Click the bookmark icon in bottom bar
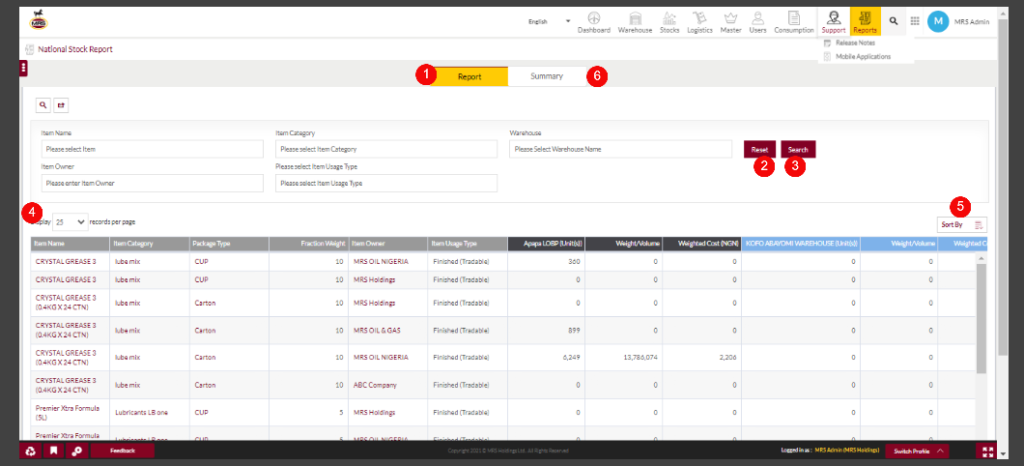The image size is (1024, 466). point(54,450)
